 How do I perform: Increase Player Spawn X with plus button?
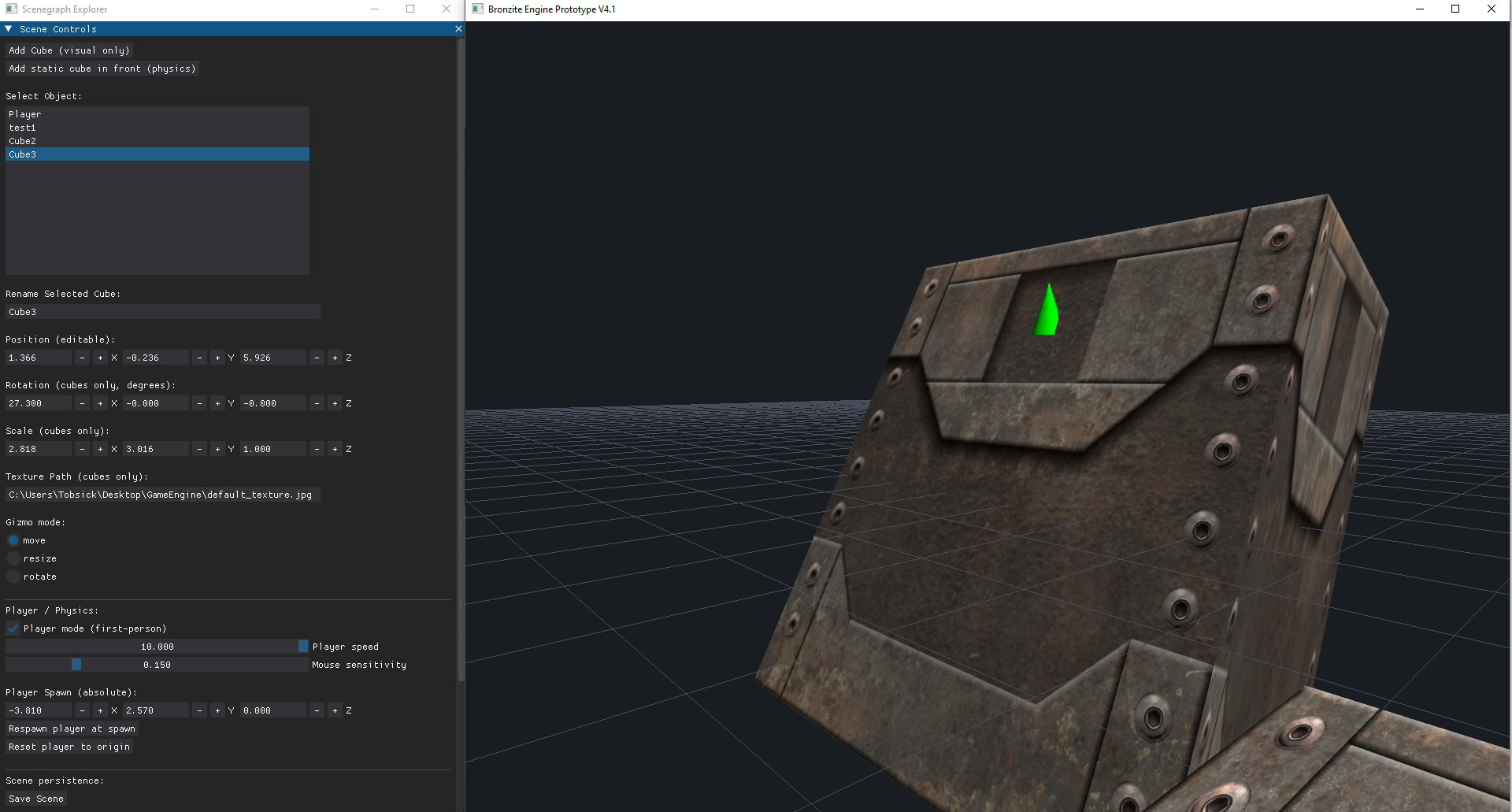(100, 710)
